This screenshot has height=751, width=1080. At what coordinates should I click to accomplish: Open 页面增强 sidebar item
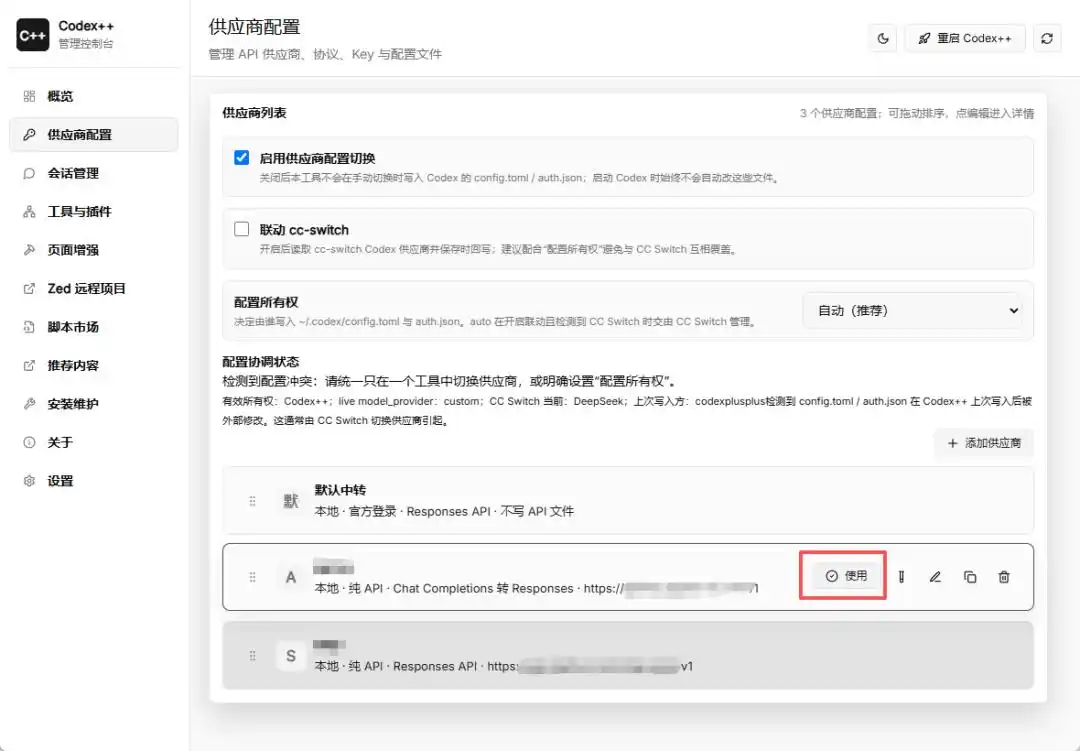(94, 250)
